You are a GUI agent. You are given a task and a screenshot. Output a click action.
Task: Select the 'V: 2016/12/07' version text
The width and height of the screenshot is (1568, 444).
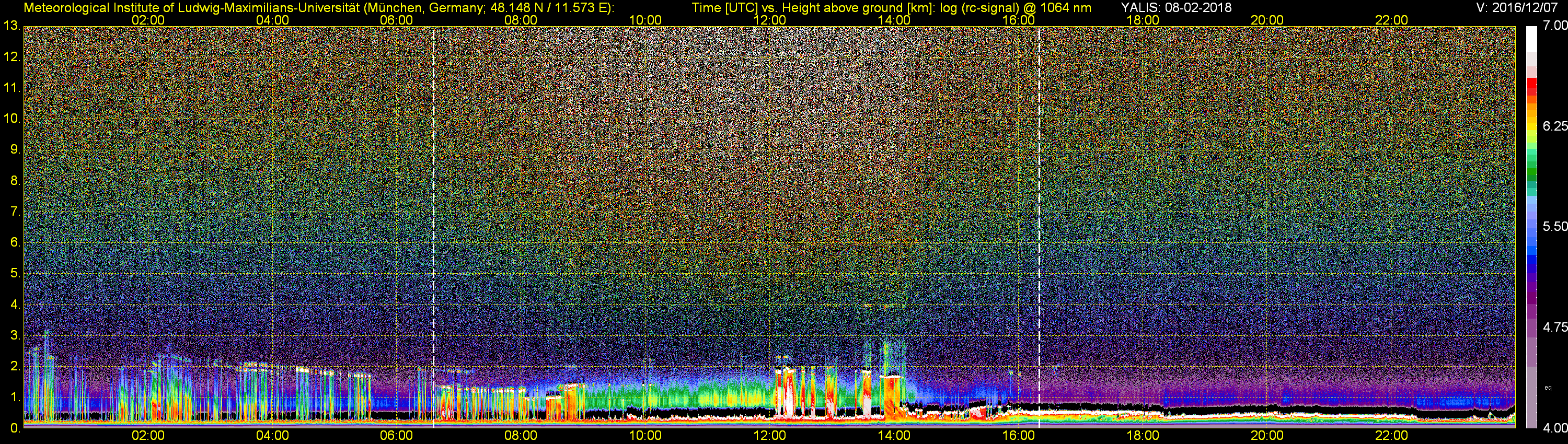pos(1516,8)
